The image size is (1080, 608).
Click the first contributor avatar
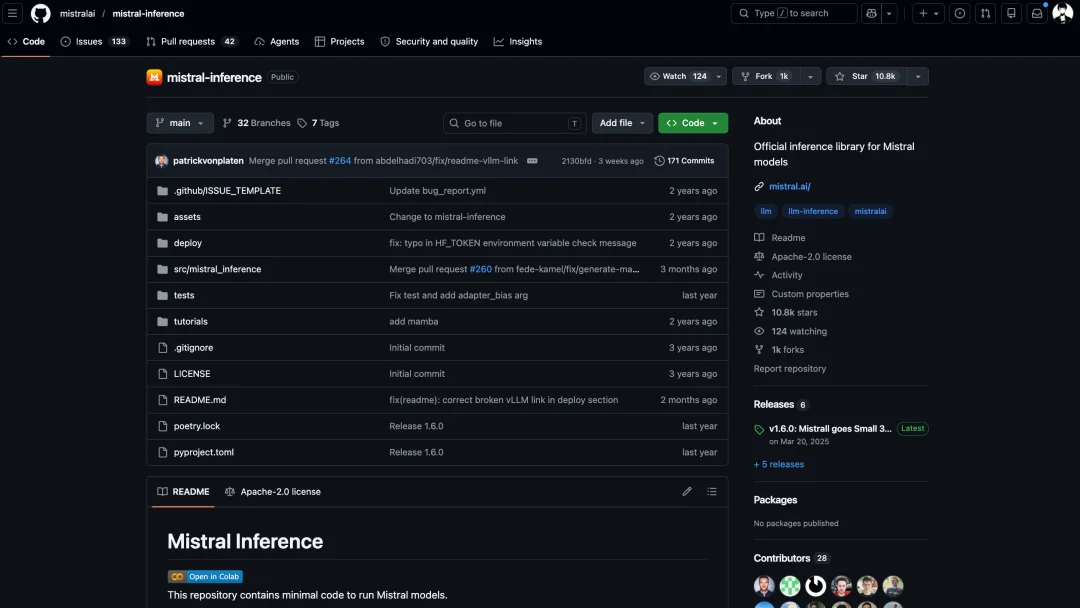pyautogui.click(x=764, y=585)
